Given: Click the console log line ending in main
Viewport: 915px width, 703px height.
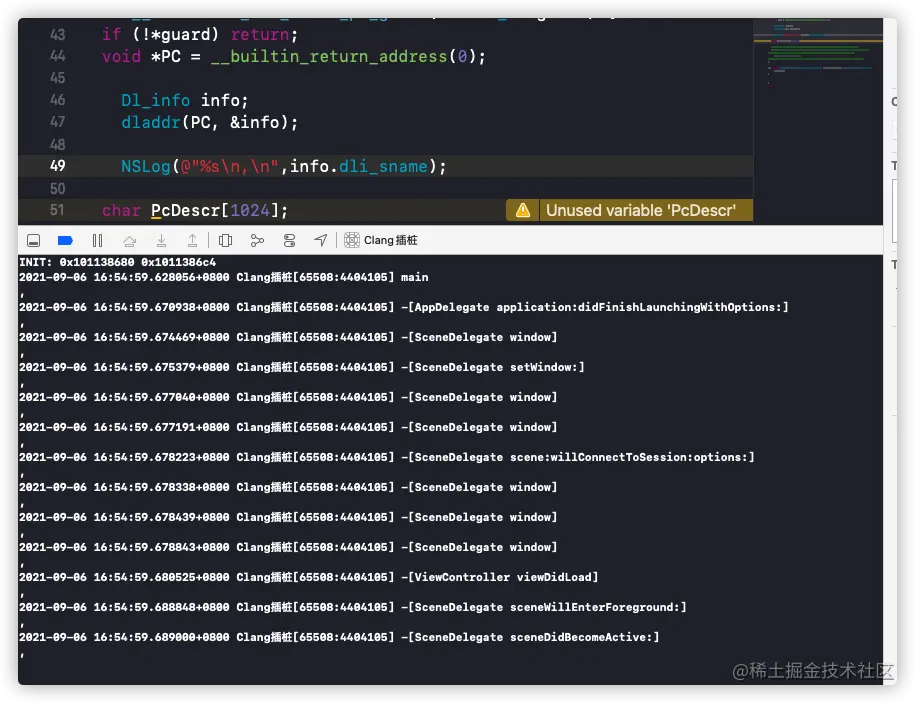Looking at the screenshot, I should (223, 277).
